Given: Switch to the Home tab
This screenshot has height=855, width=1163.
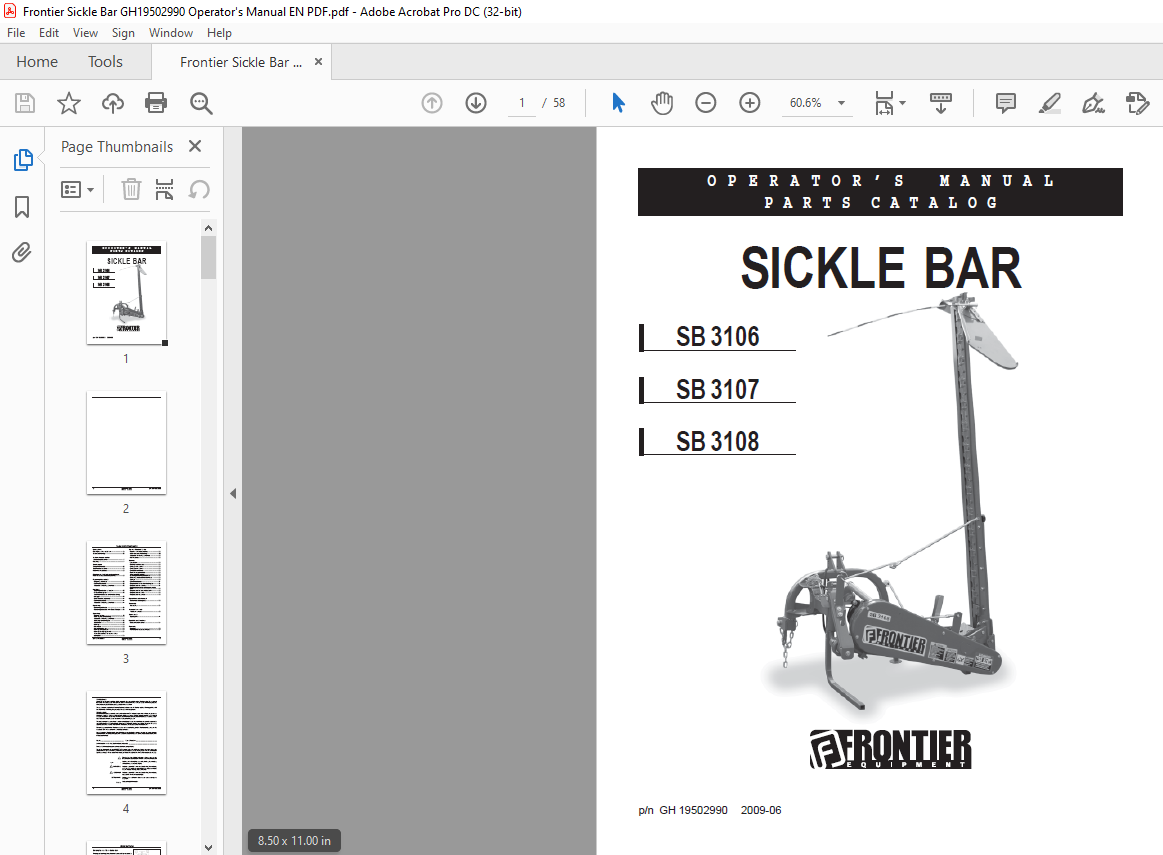Looking at the screenshot, I should [x=37, y=62].
